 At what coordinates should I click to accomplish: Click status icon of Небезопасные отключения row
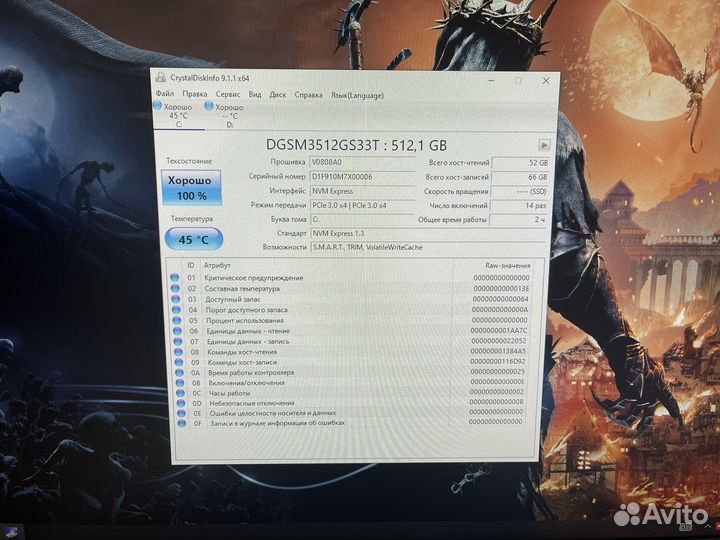tap(181, 403)
